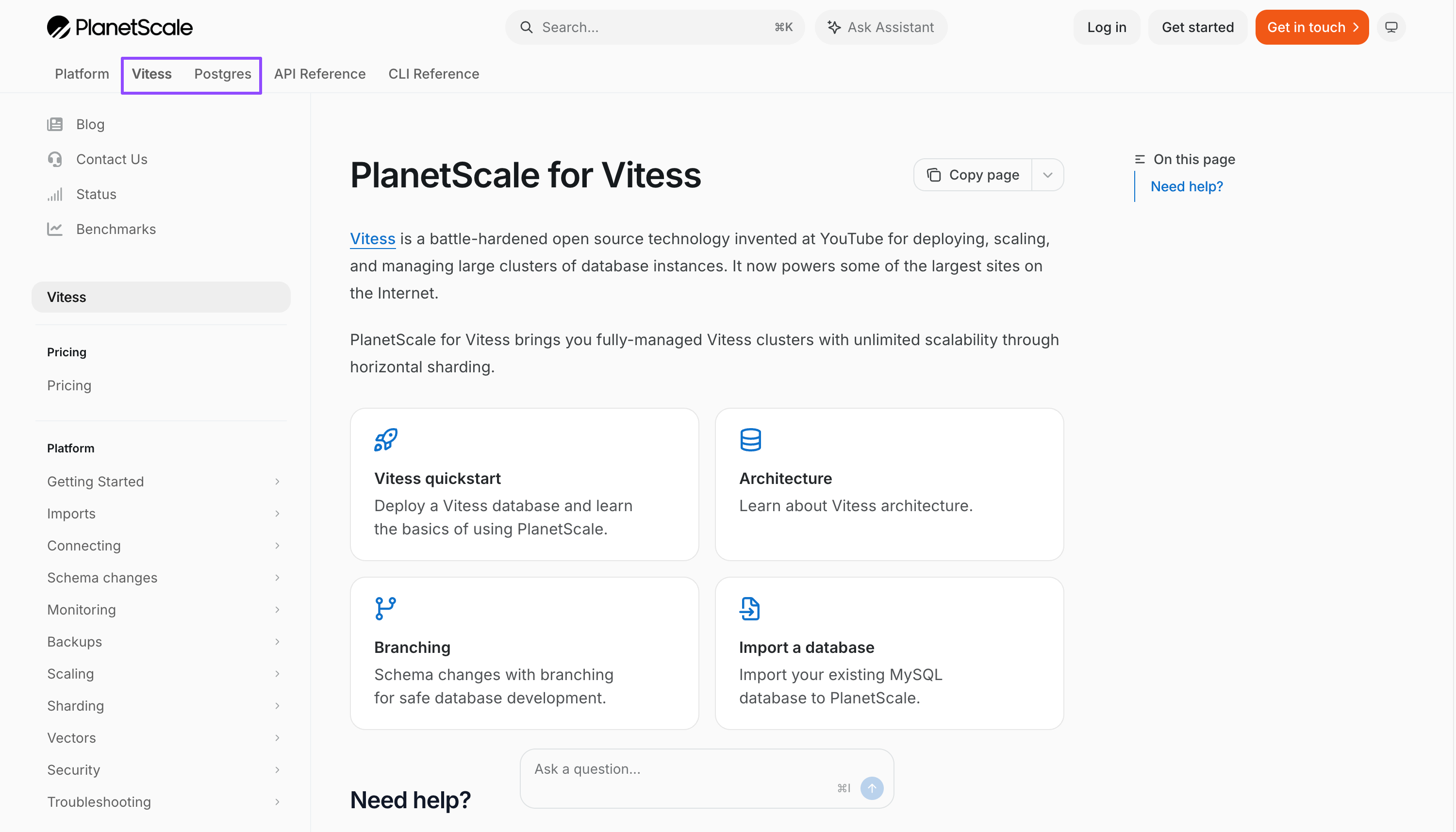Click the Need help? heading
This screenshot has width=1456, height=832.
tap(410, 800)
